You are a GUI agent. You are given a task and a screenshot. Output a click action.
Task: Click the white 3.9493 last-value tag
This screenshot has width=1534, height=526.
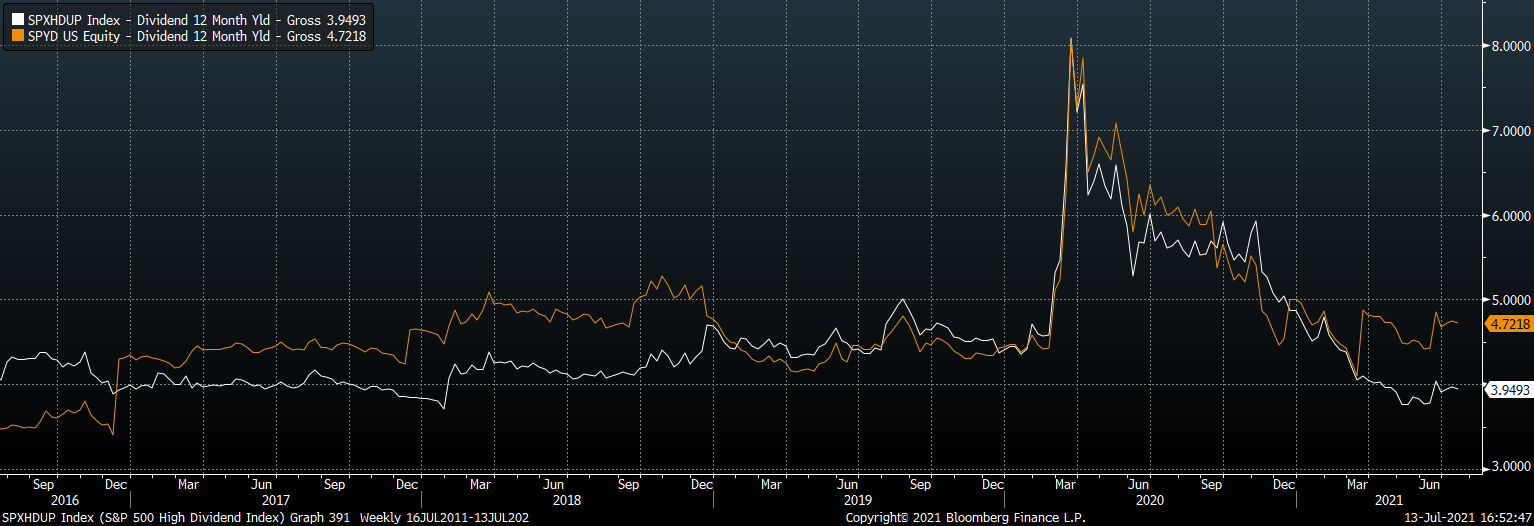click(1509, 389)
